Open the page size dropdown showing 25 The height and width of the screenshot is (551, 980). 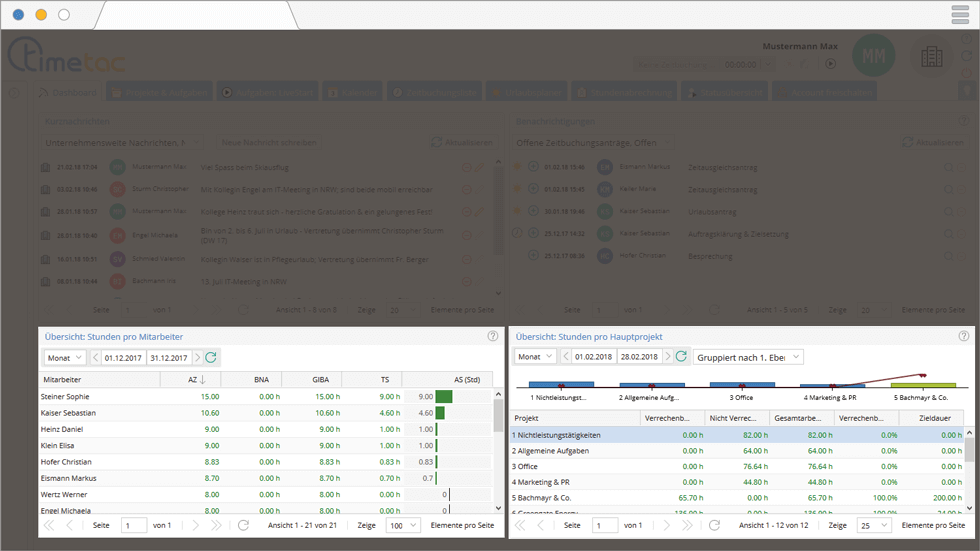click(x=873, y=525)
